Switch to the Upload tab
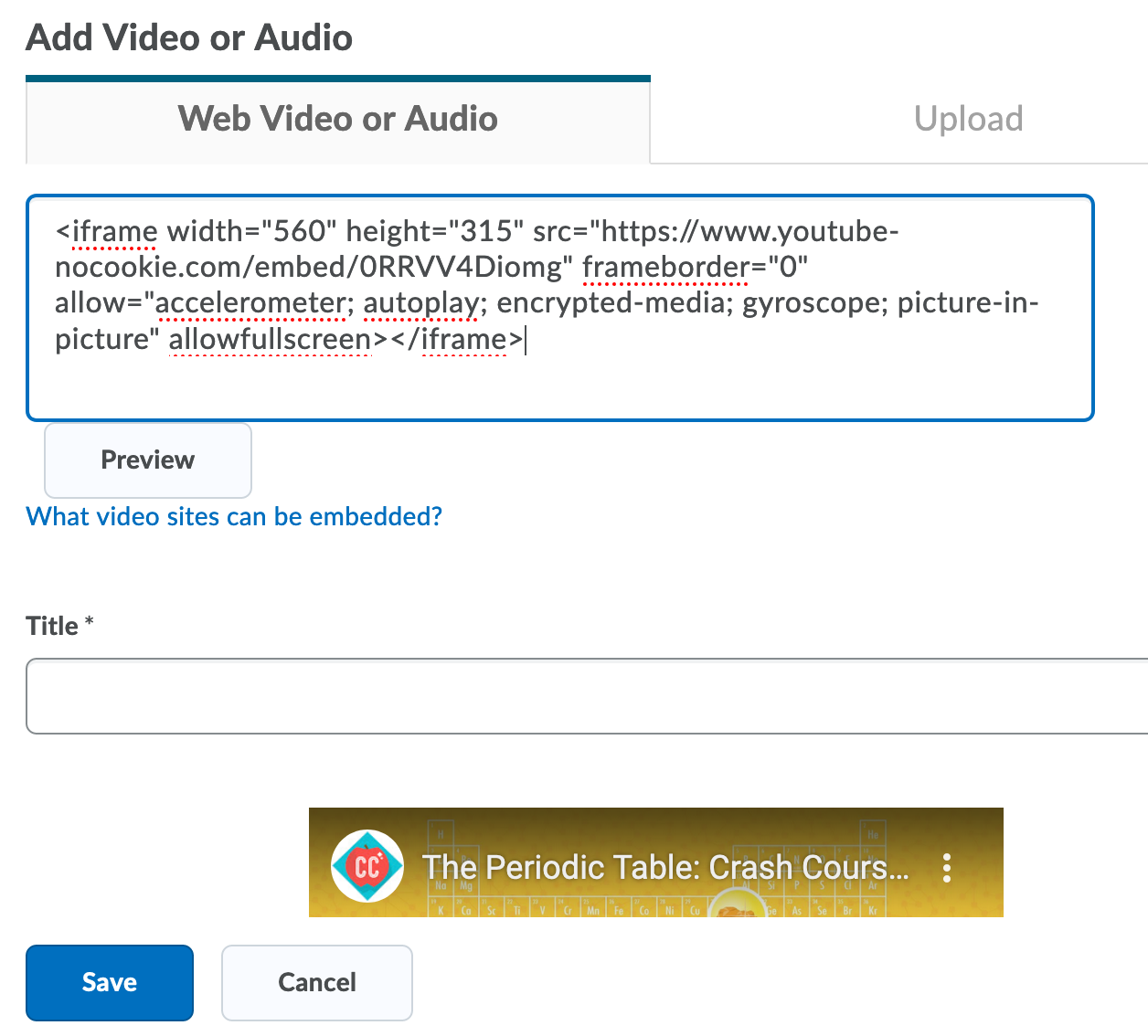 (968, 119)
